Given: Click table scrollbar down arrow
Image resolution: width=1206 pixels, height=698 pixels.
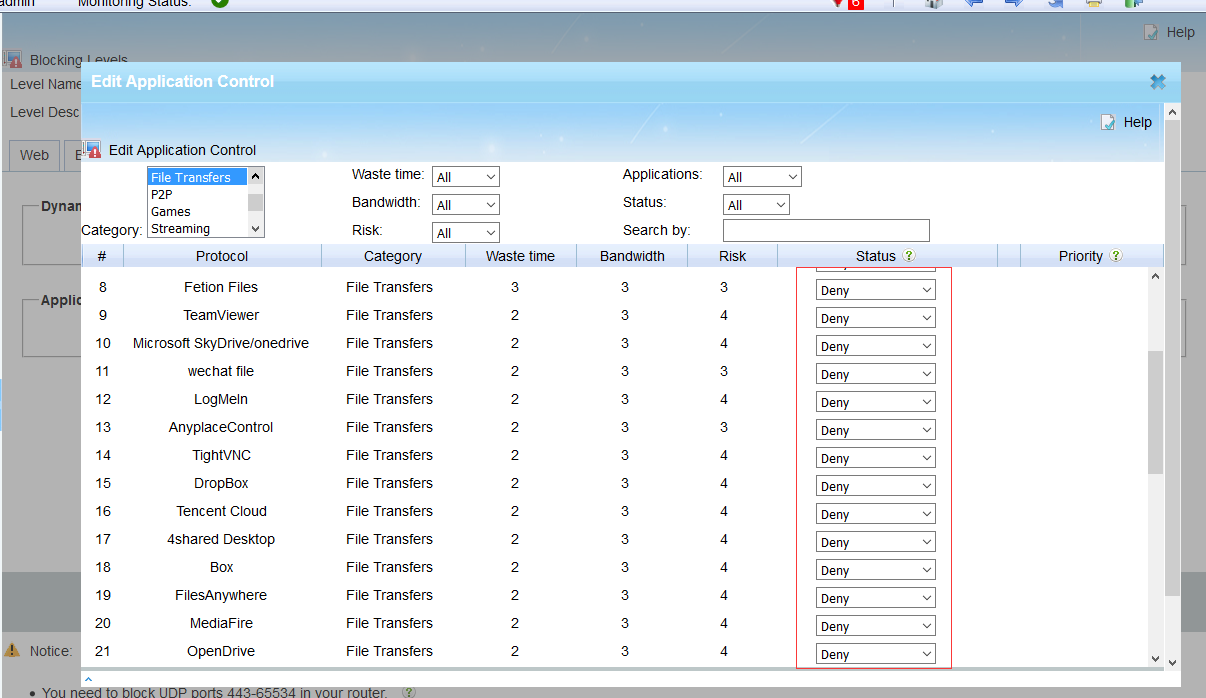Looking at the screenshot, I should pos(1156,659).
